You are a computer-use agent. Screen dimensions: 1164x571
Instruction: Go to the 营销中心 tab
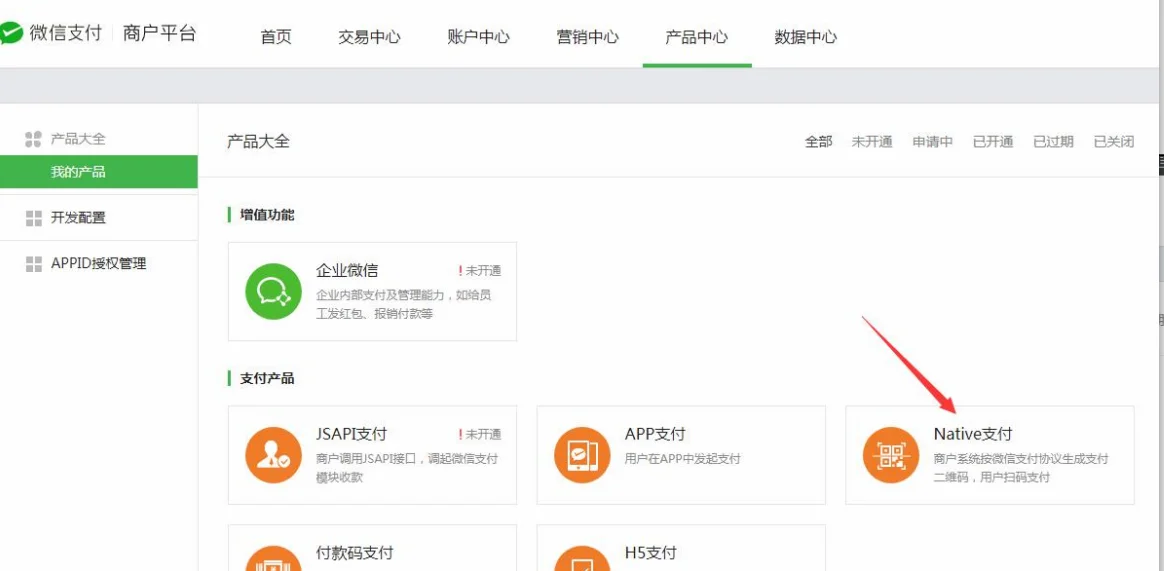tap(587, 36)
